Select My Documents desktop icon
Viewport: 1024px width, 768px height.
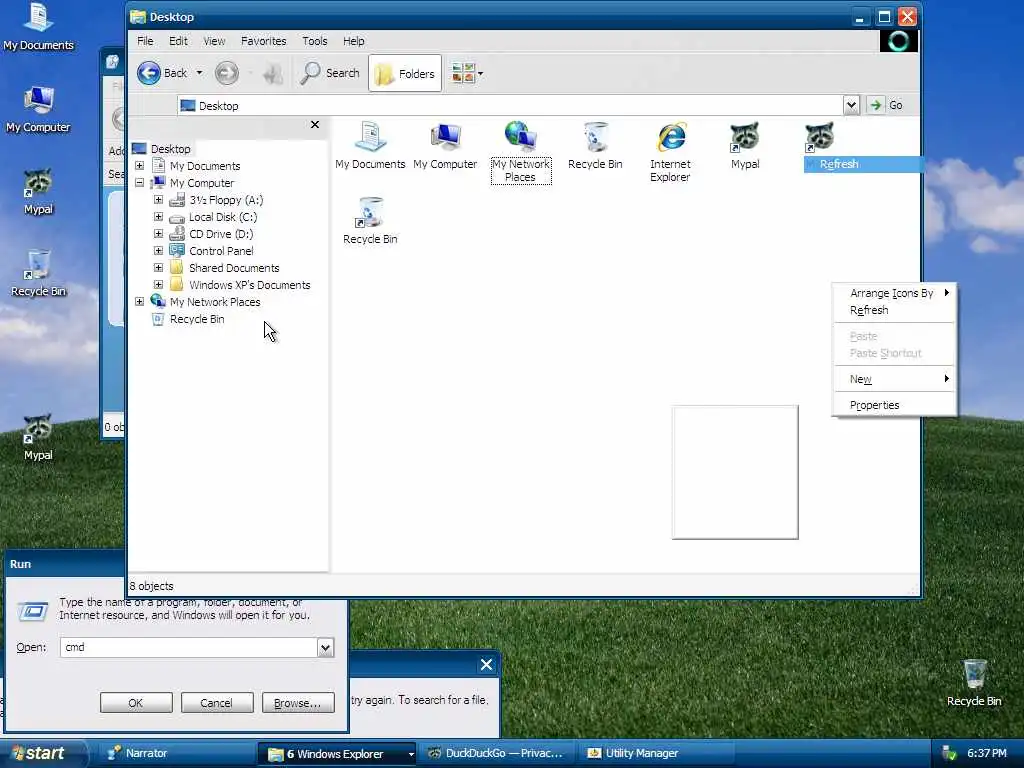39,27
